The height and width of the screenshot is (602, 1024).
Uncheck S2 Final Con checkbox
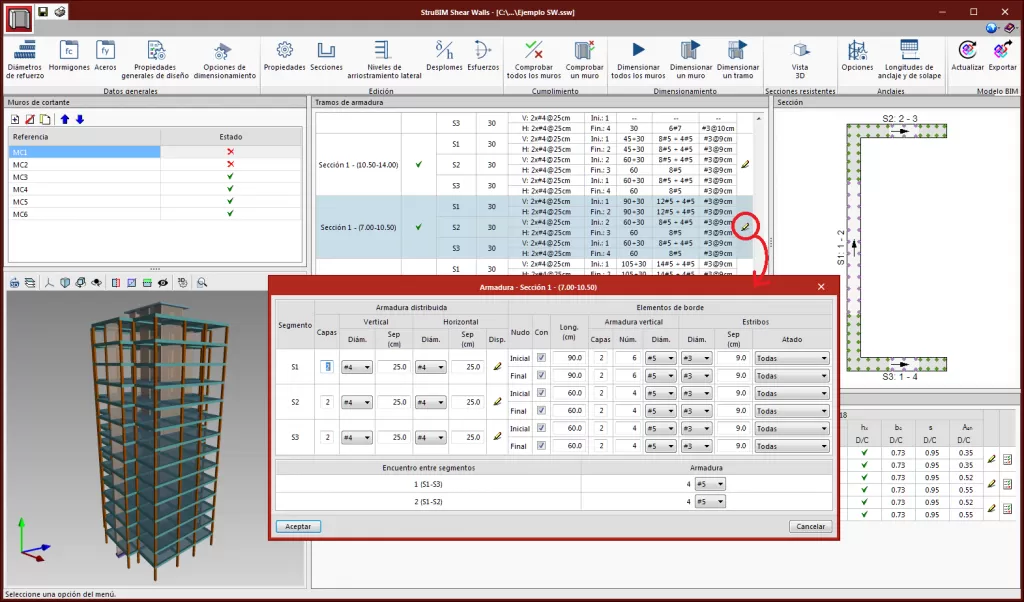pos(541,410)
